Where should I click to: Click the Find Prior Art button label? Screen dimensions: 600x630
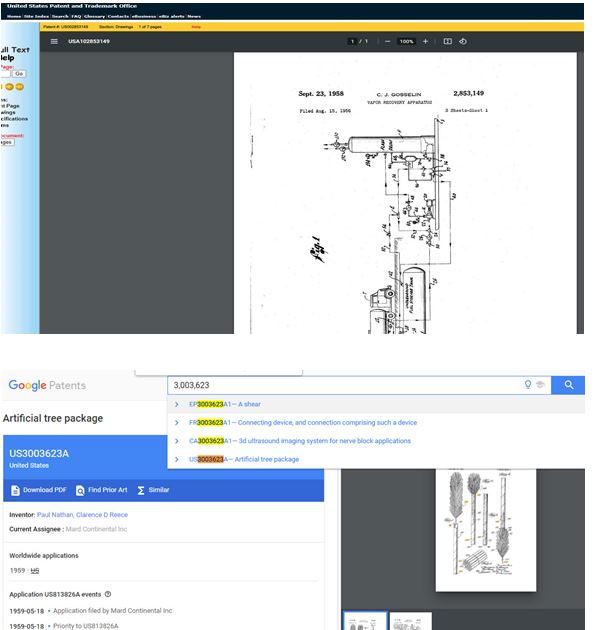108,490
